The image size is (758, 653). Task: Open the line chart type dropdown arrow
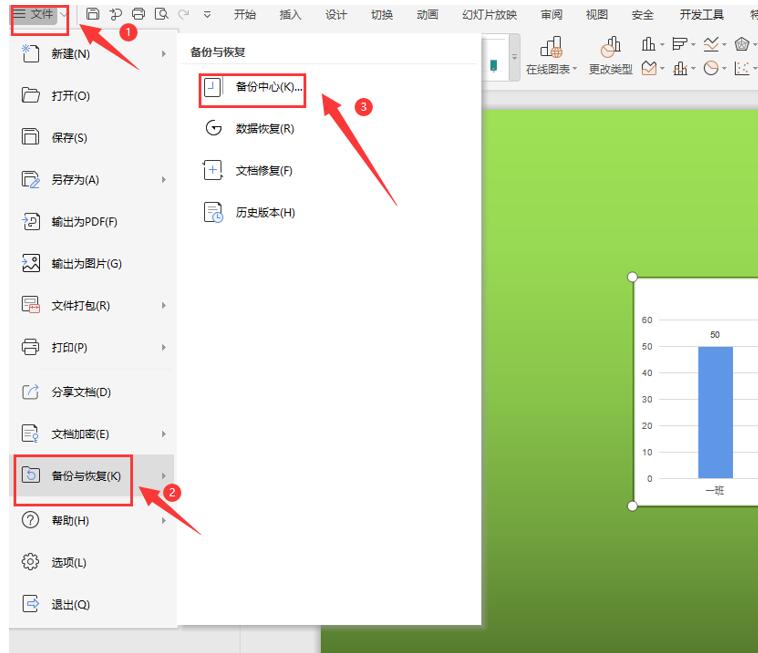(x=724, y=44)
